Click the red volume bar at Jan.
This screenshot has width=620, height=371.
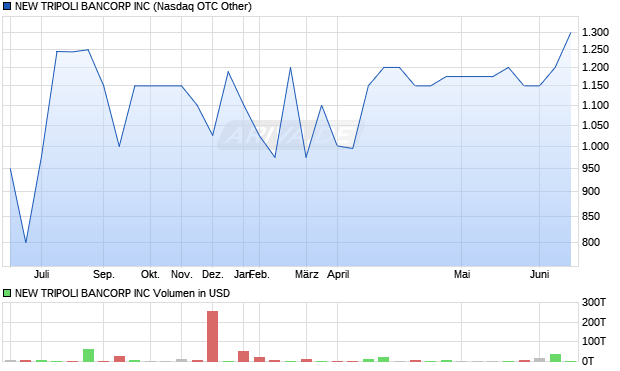pos(244,356)
